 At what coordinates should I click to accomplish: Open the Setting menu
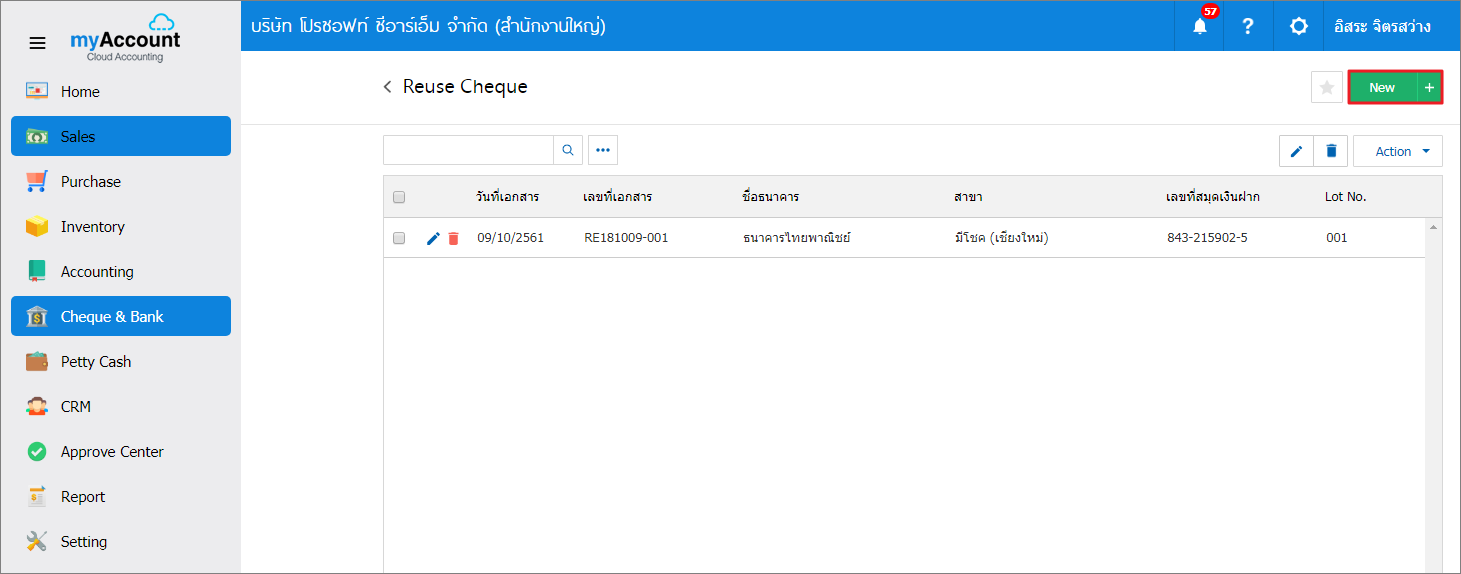pyautogui.click(x=121, y=541)
